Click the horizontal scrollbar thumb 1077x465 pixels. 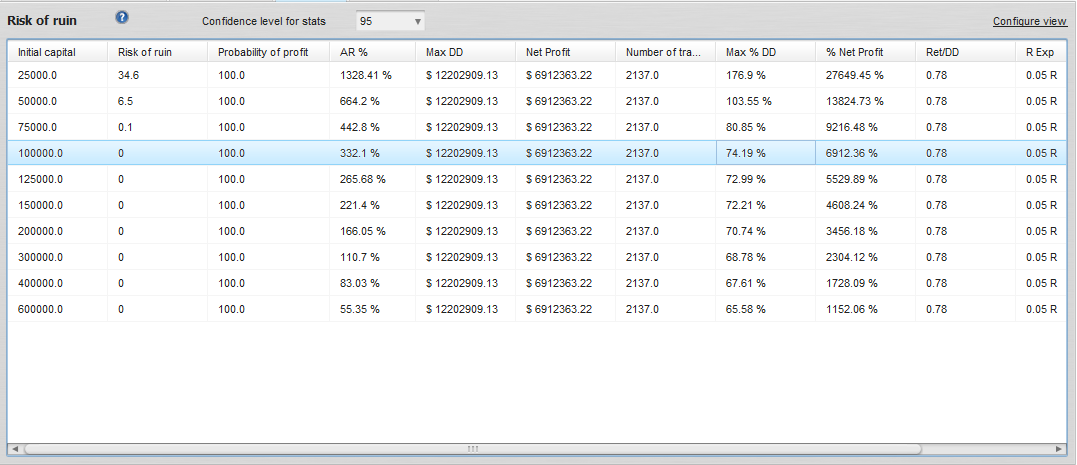coord(472,449)
